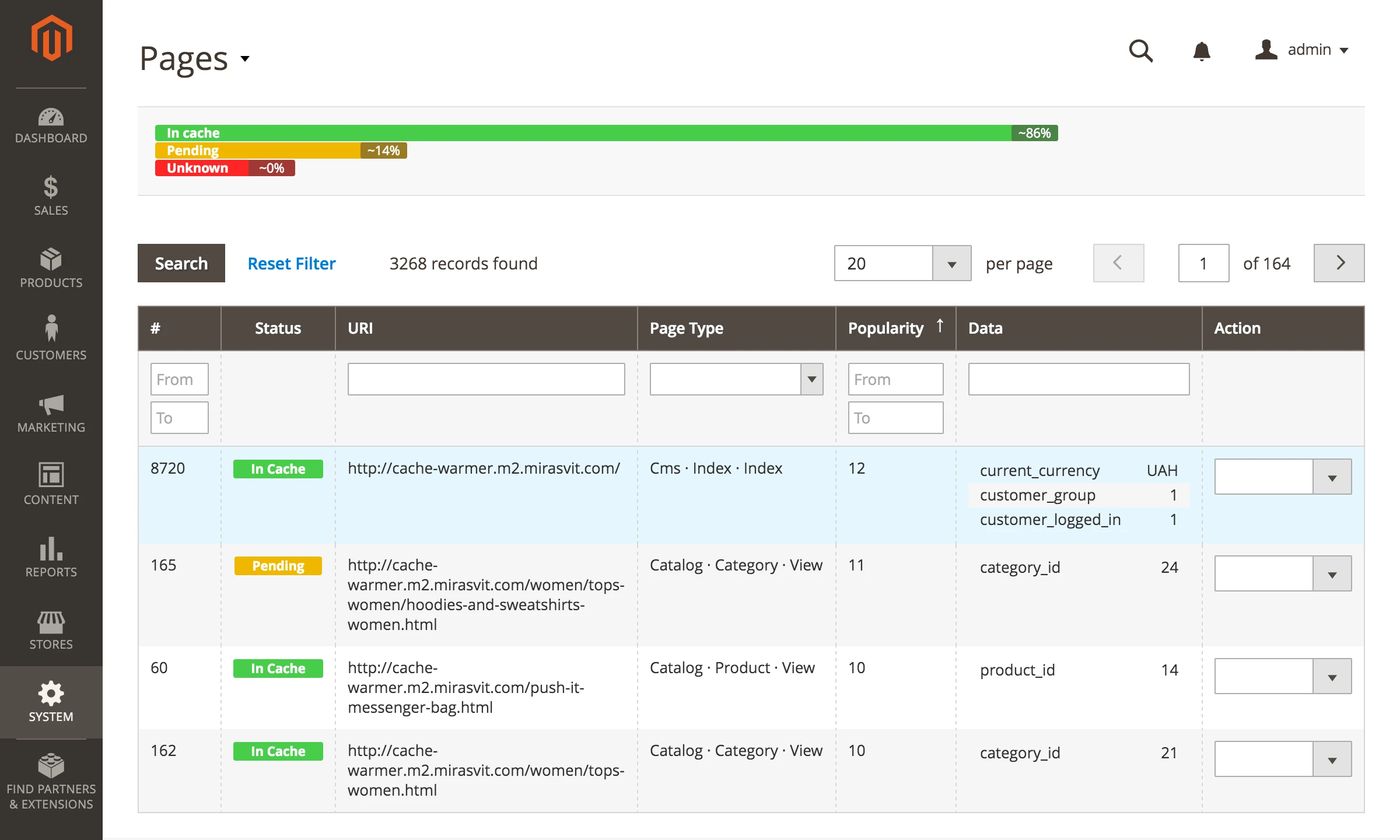Click the Reset Filter link
Image resolution: width=1400 pixels, height=840 pixels.
coord(291,263)
